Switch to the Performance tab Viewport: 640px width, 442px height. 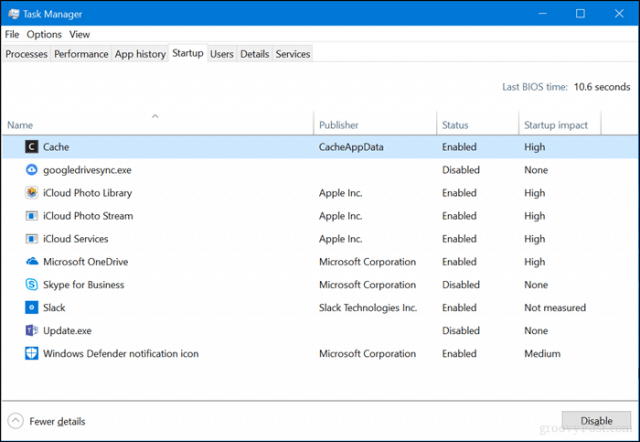pos(81,54)
